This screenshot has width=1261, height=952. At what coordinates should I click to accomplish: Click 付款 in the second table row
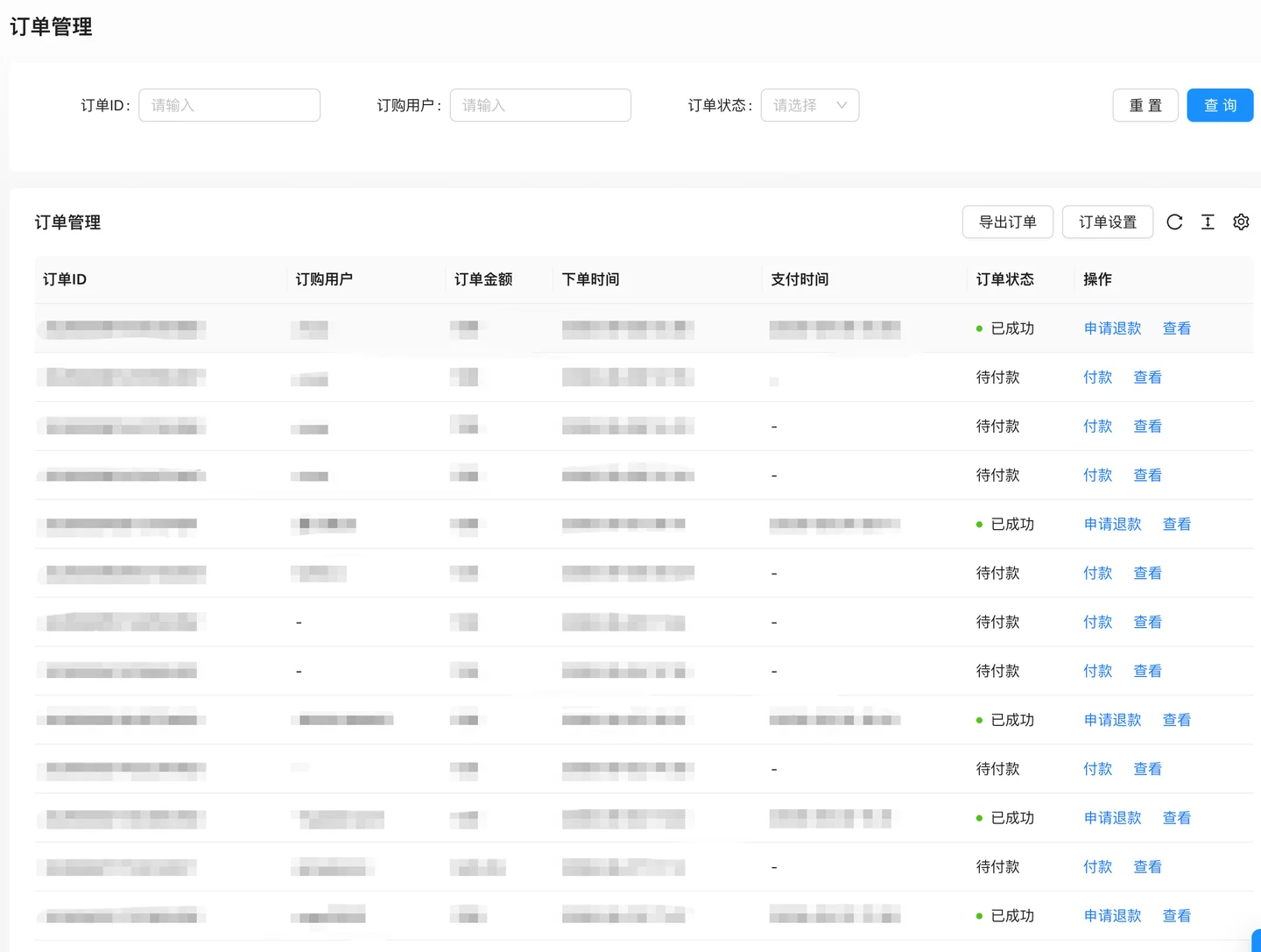[x=1098, y=377]
